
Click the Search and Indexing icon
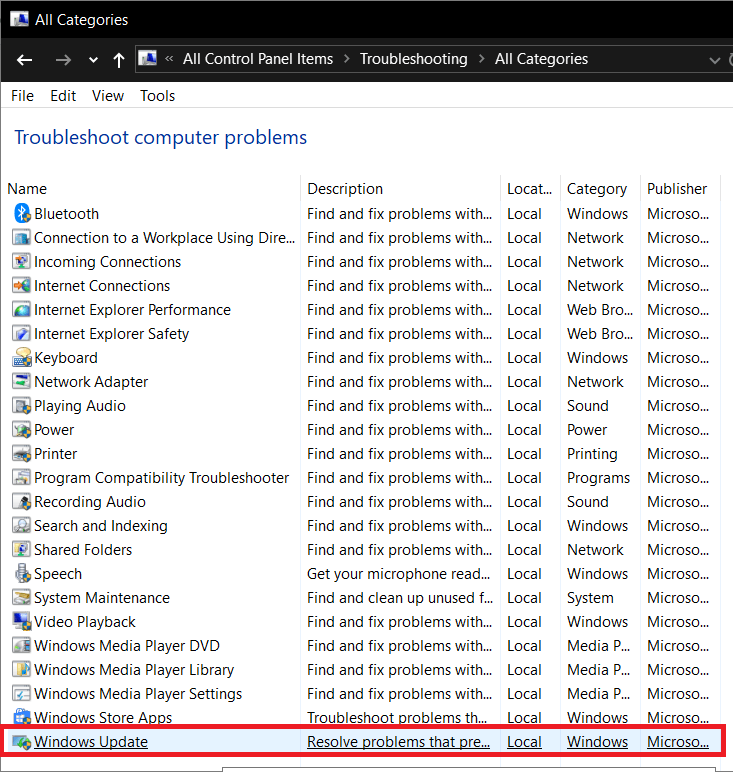click(22, 526)
